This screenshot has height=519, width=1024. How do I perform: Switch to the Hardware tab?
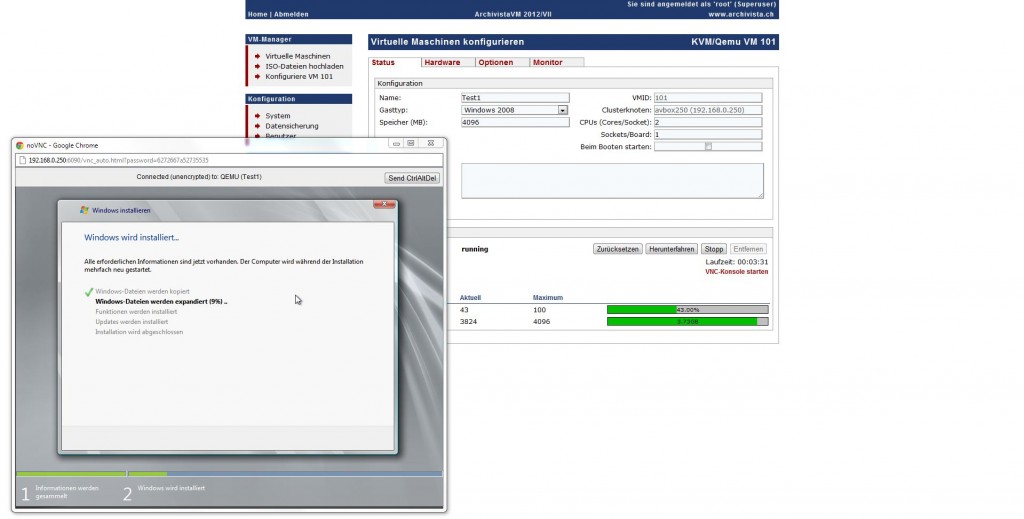443,62
